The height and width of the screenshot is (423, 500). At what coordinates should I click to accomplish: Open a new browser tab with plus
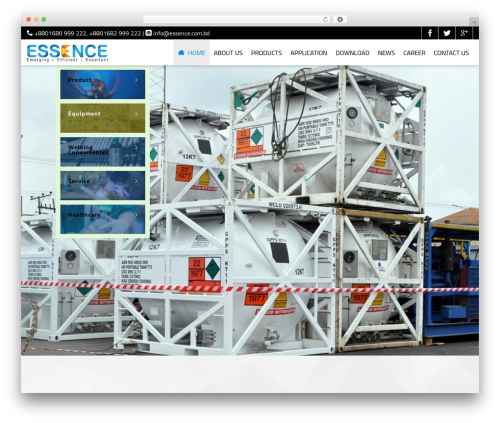[x=474, y=22]
